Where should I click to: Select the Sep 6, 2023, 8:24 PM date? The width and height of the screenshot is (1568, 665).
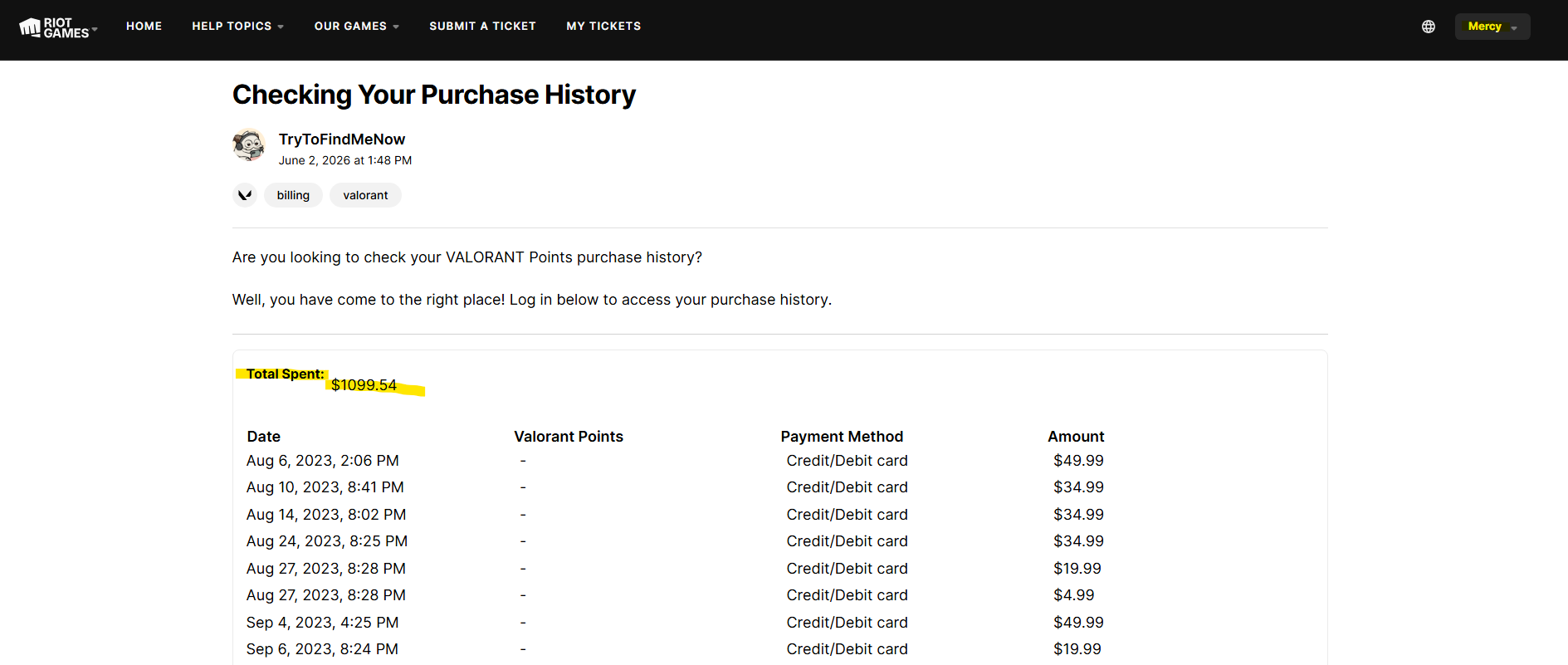(322, 649)
